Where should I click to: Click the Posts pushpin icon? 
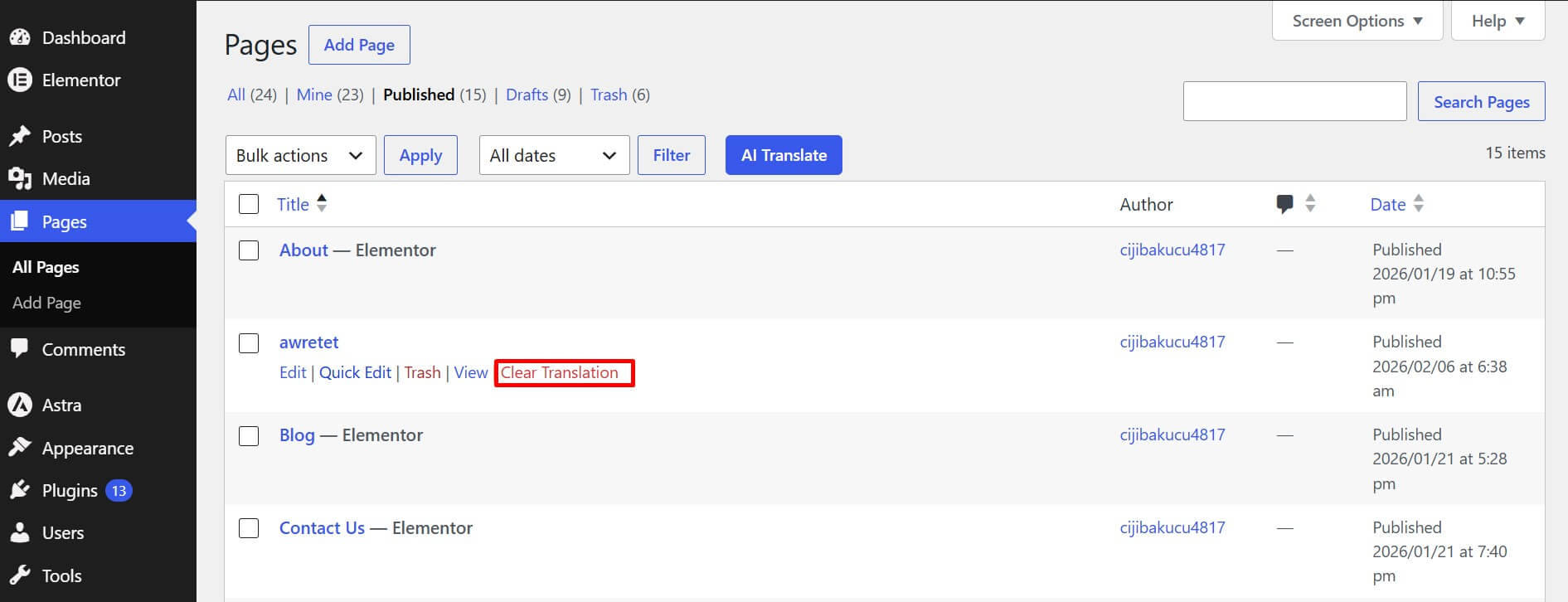pyautogui.click(x=19, y=136)
